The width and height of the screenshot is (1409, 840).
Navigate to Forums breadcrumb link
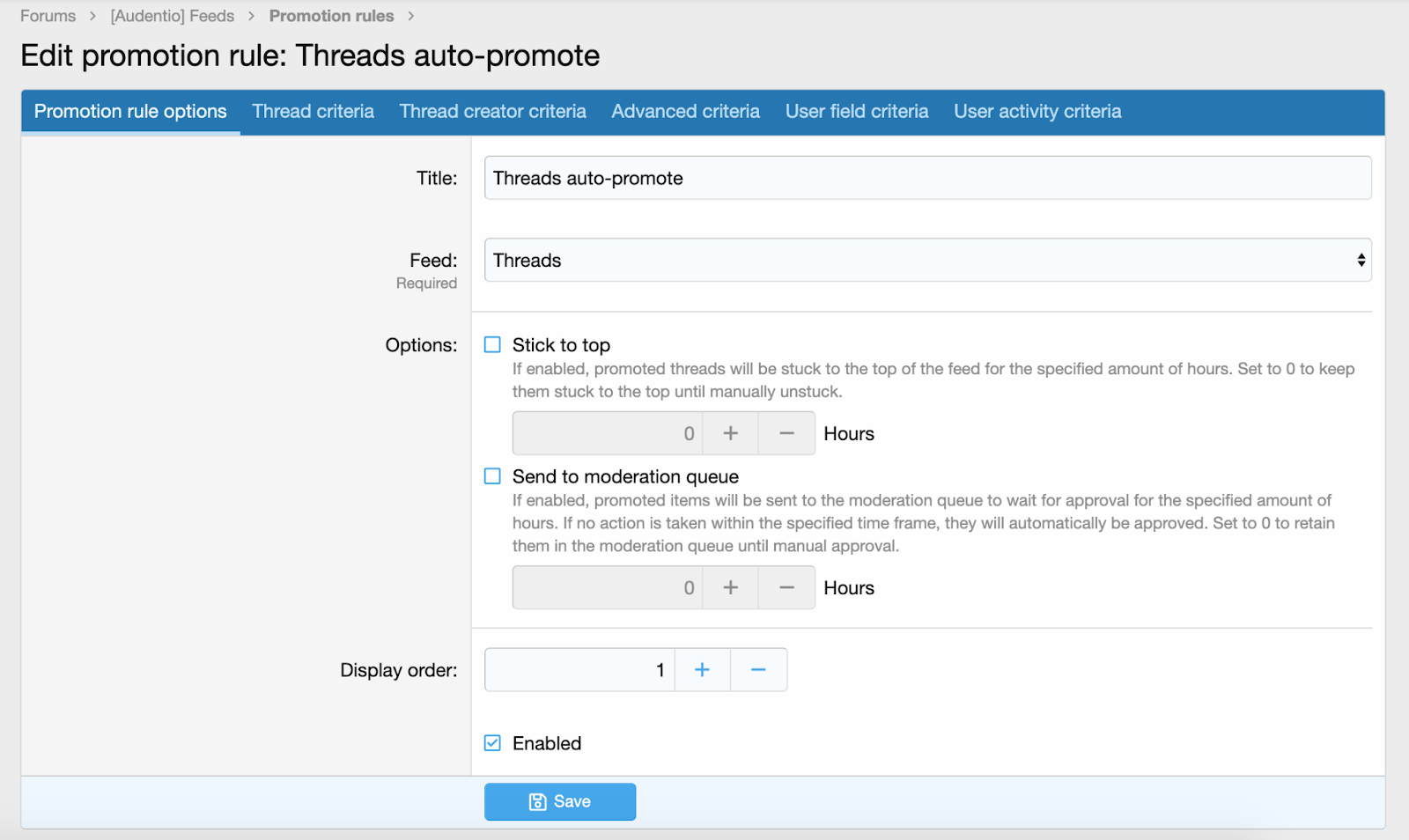point(48,16)
